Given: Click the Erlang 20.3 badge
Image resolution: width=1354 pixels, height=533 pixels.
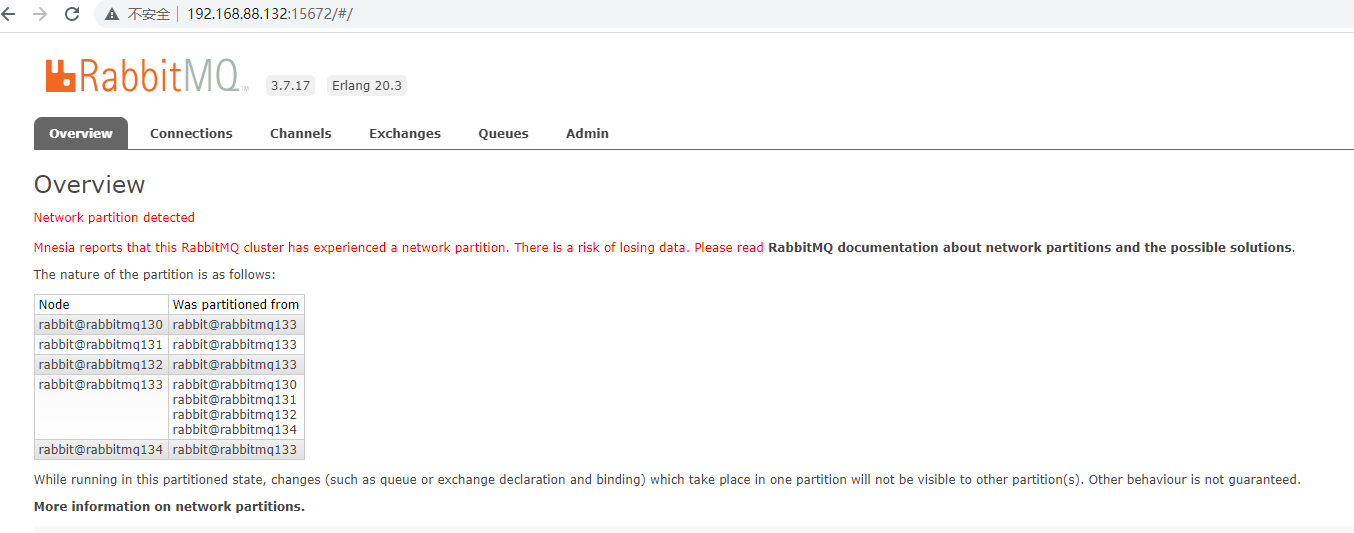Looking at the screenshot, I should tap(367, 86).
